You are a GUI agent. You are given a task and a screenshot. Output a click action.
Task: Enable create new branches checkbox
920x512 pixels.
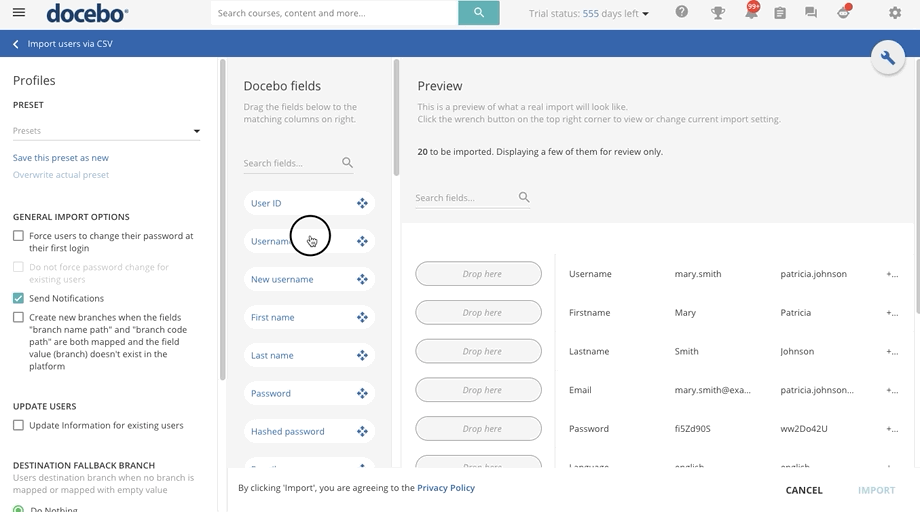click(19, 317)
